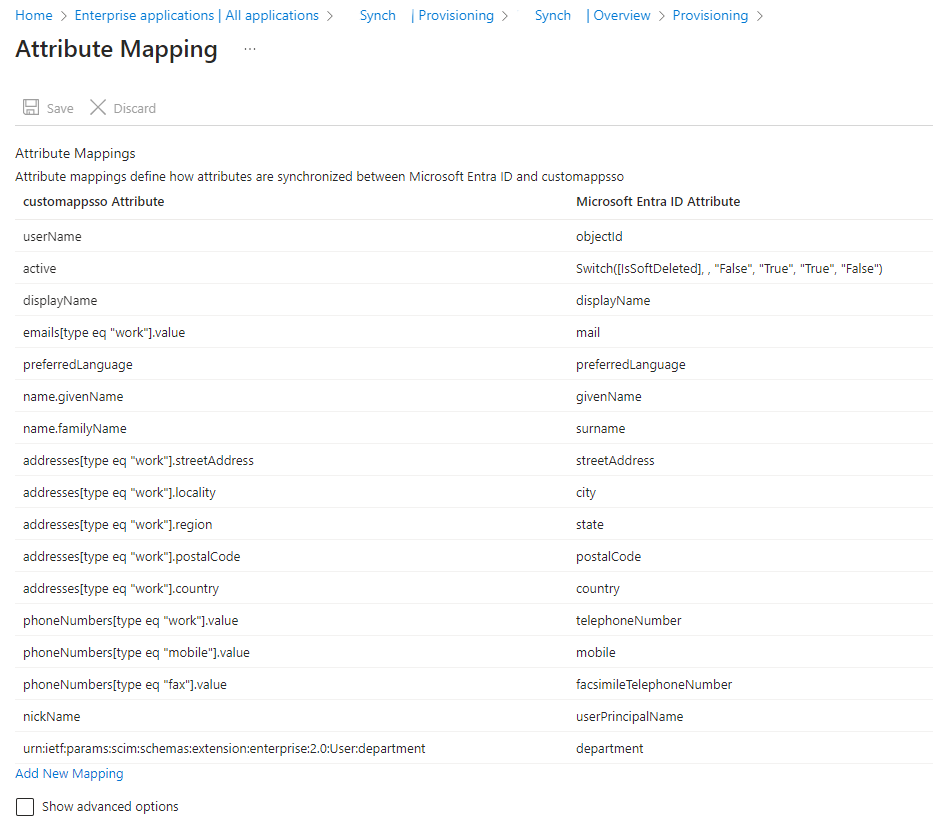
Task: Open the userName attribute mapping
Action: pyautogui.click(x=52, y=237)
